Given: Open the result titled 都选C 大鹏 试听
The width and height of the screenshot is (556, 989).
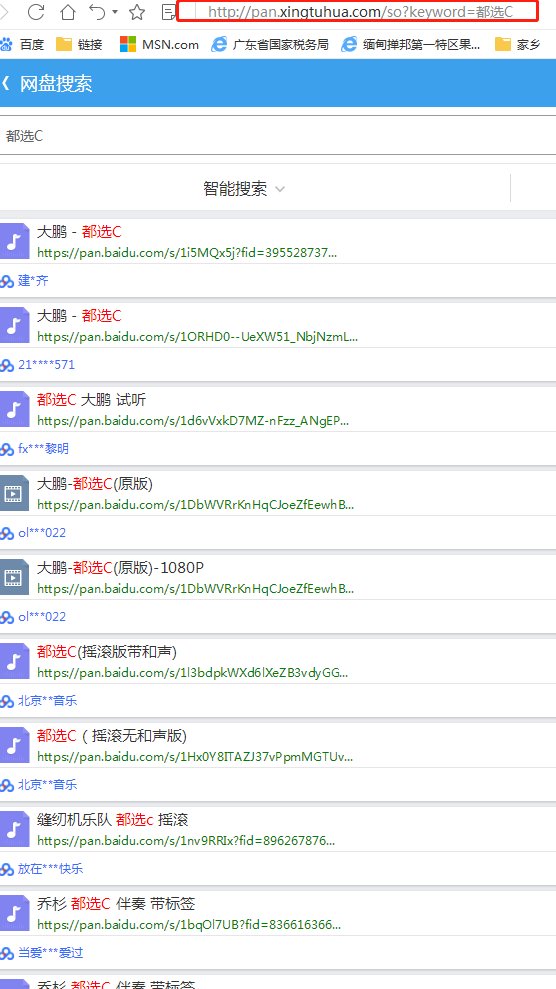Looking at the screenshot, I should point(91,400).
